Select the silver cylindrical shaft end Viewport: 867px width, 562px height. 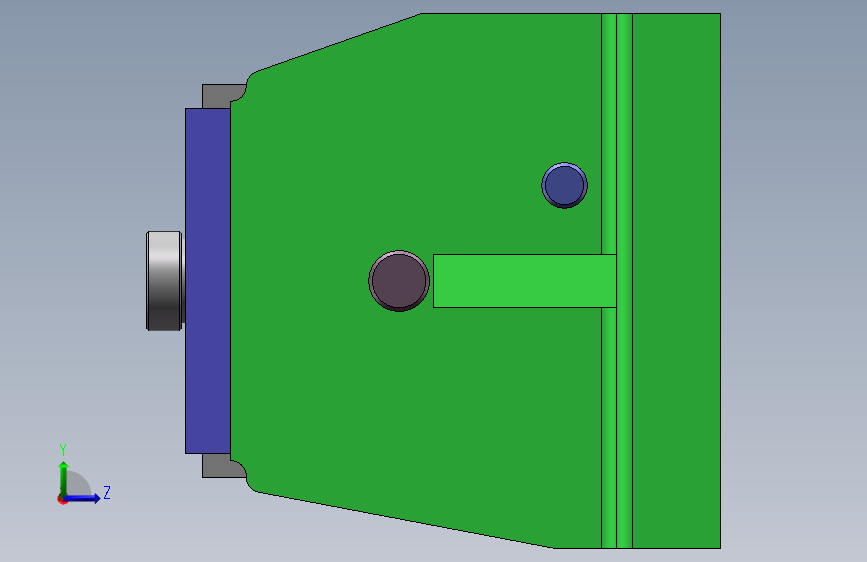pos(165,281)
